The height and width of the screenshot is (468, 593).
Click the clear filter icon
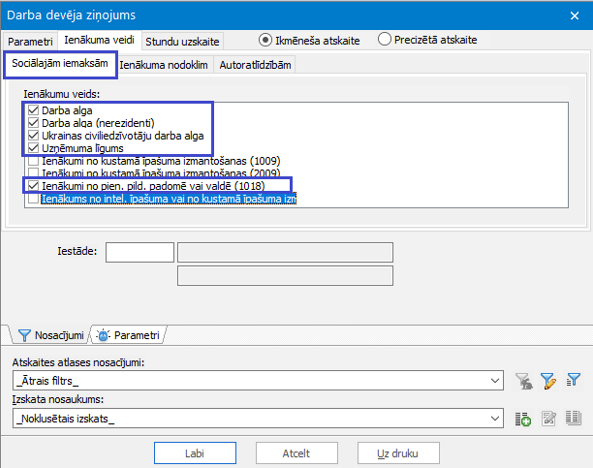click(524, 381)
